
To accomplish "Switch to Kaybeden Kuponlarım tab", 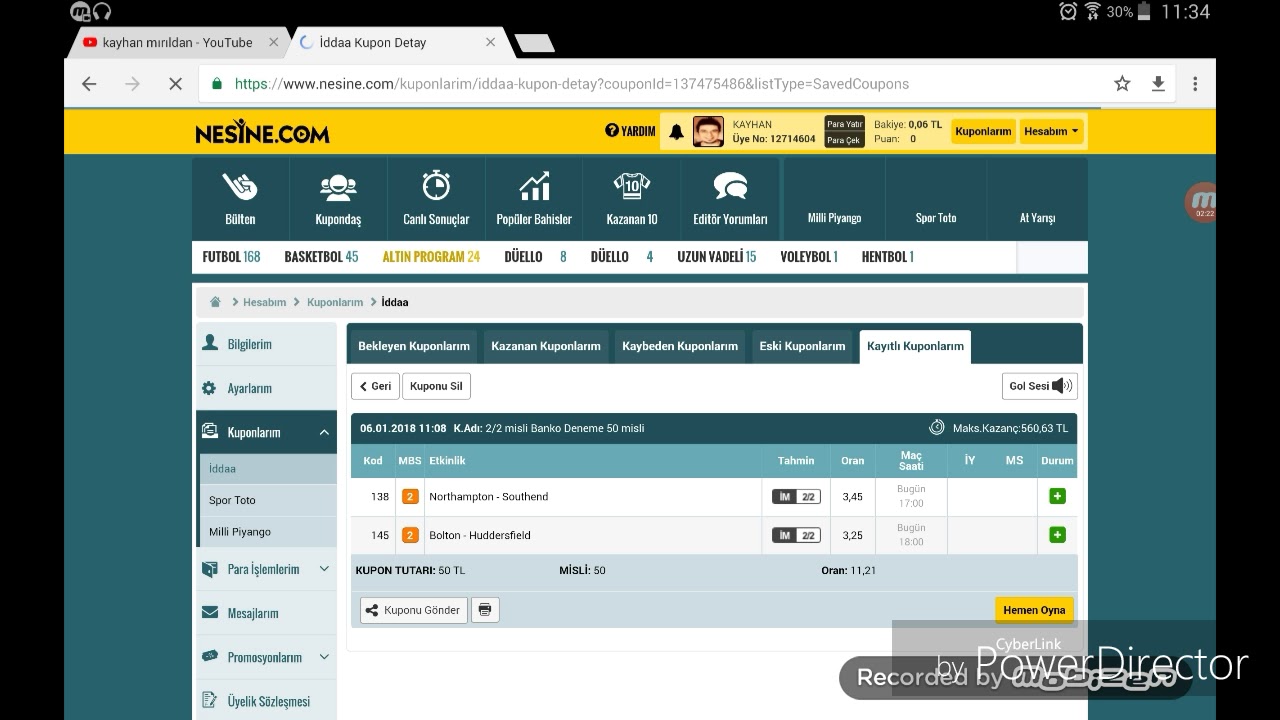I will tap(680, 346).
